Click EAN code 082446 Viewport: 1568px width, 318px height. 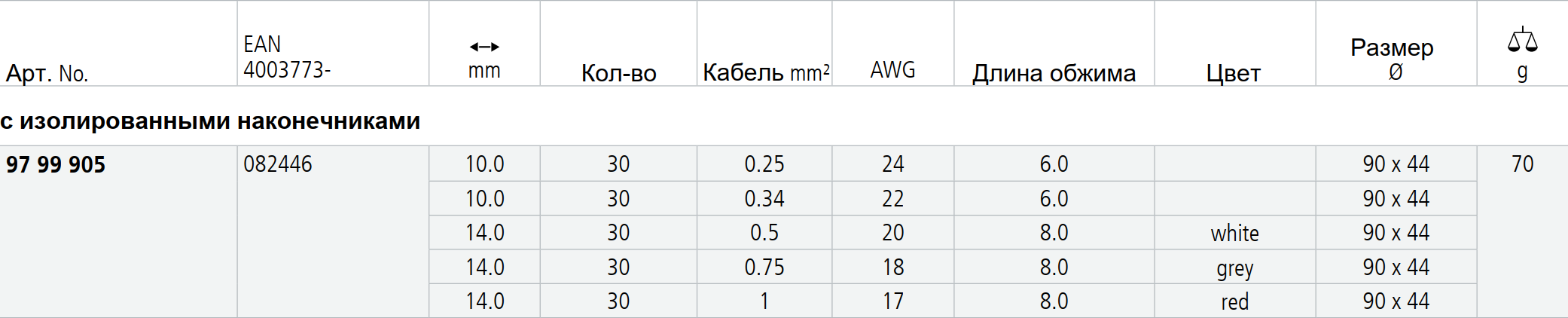[x=277, y=164]
